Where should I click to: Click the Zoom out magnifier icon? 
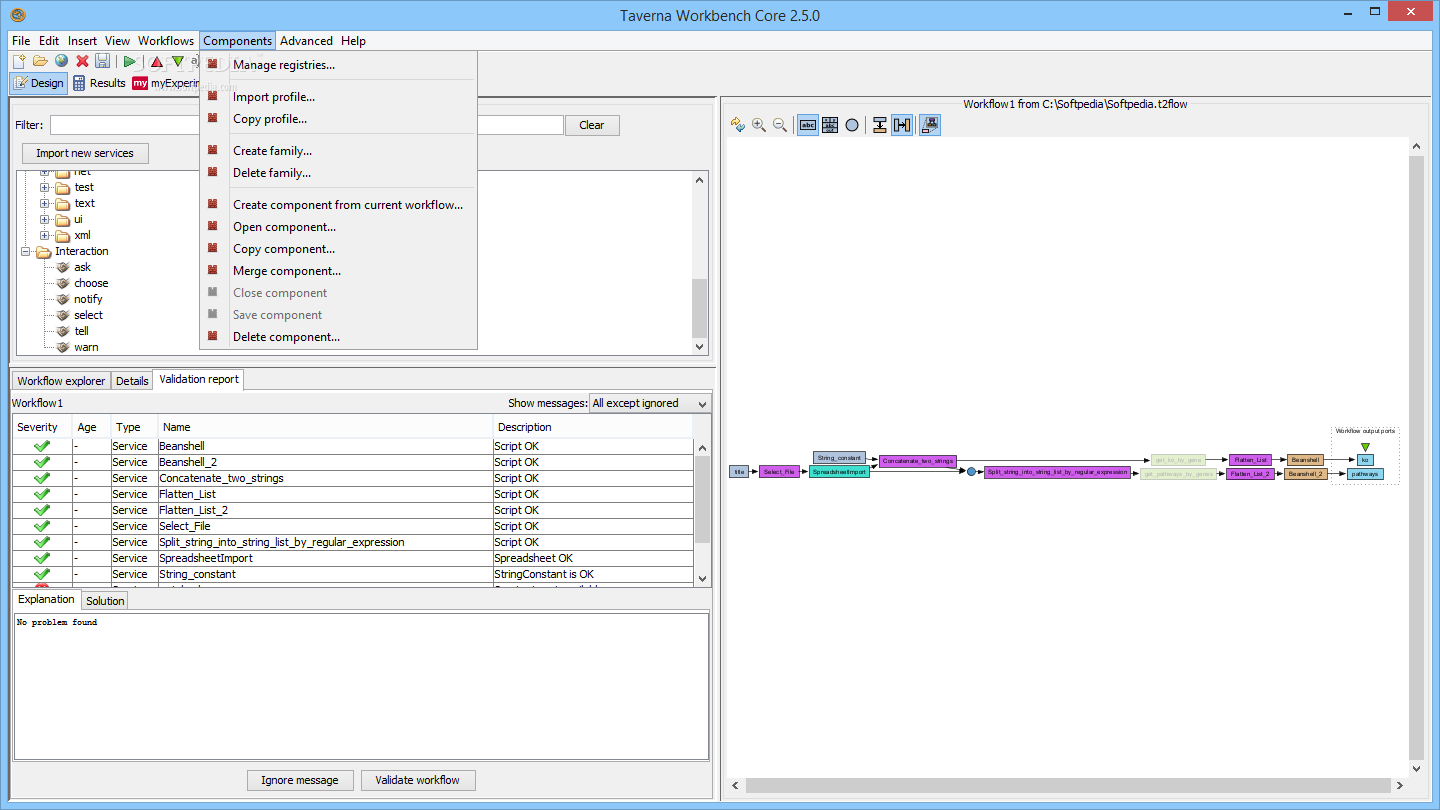tap(780, 125)
